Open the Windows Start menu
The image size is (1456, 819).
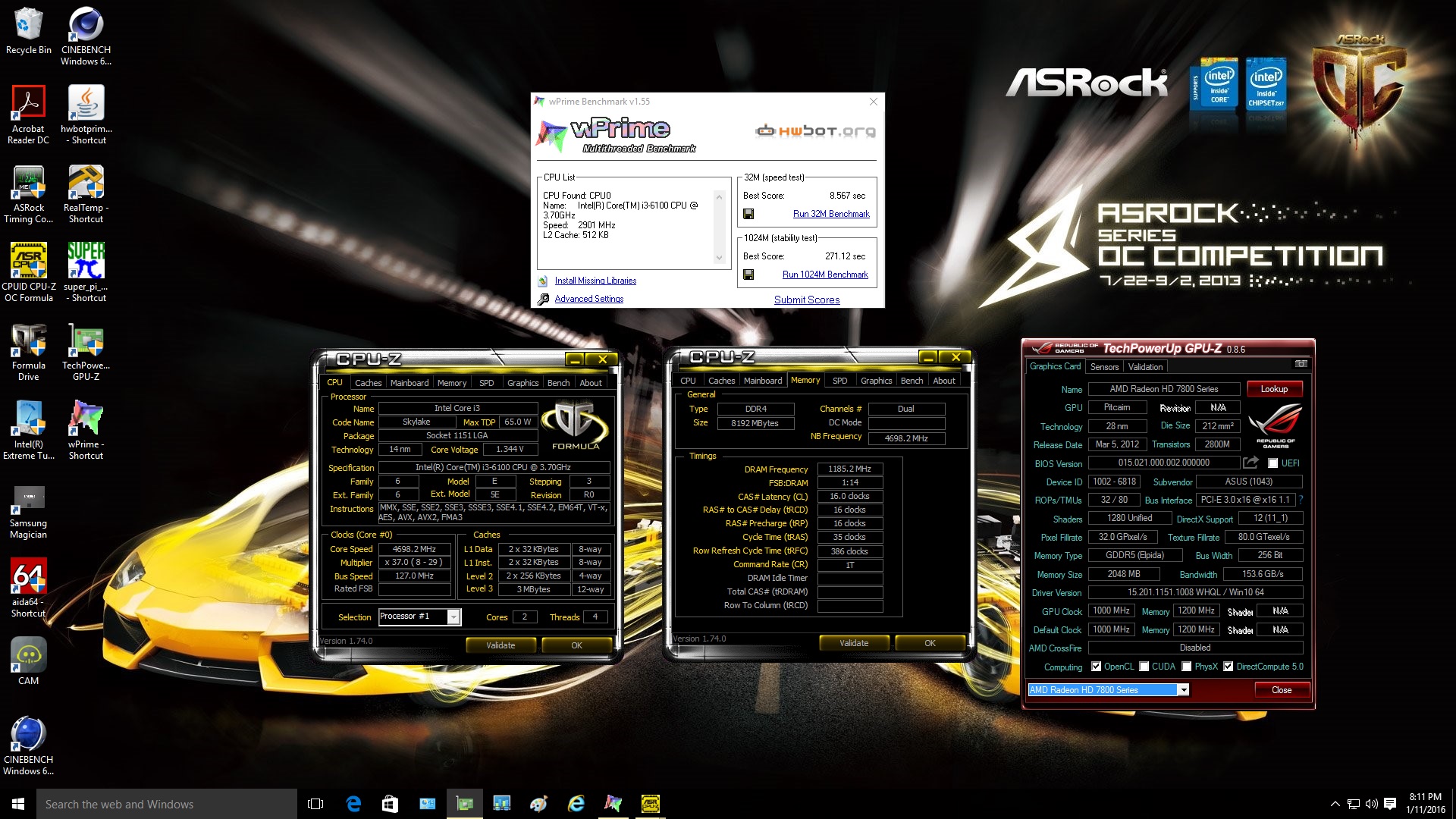18,804
